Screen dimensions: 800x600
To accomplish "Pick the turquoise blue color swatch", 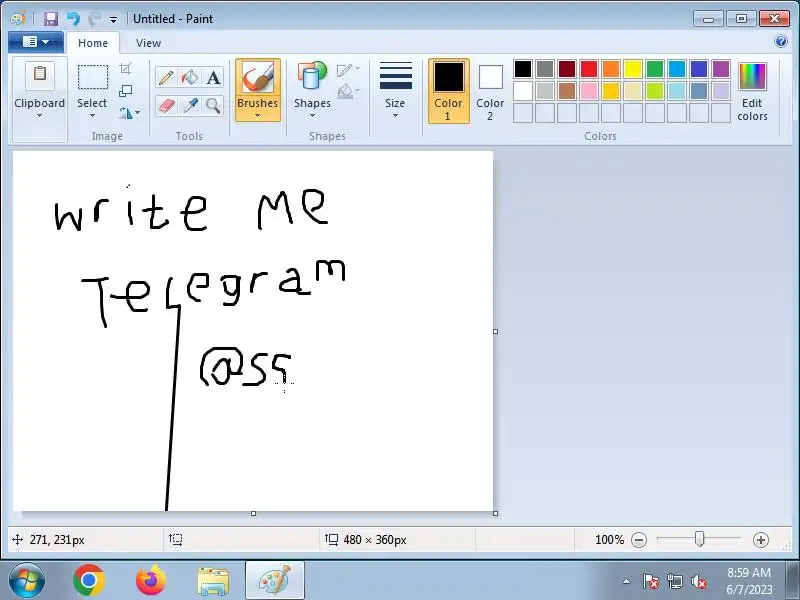I will [677, 69].
